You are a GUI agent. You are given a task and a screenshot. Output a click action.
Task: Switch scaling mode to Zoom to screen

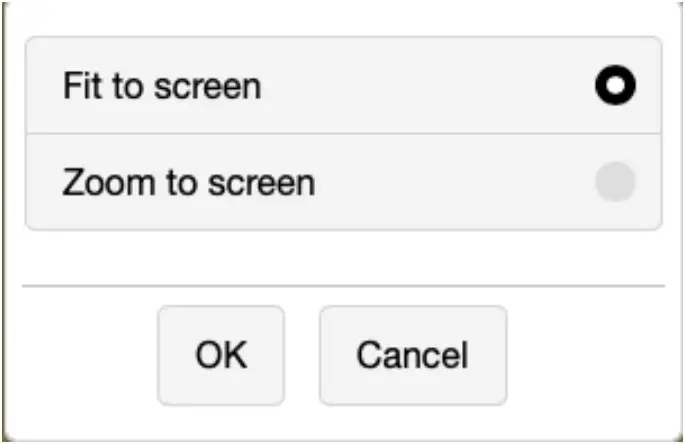[x=615, y=182]
